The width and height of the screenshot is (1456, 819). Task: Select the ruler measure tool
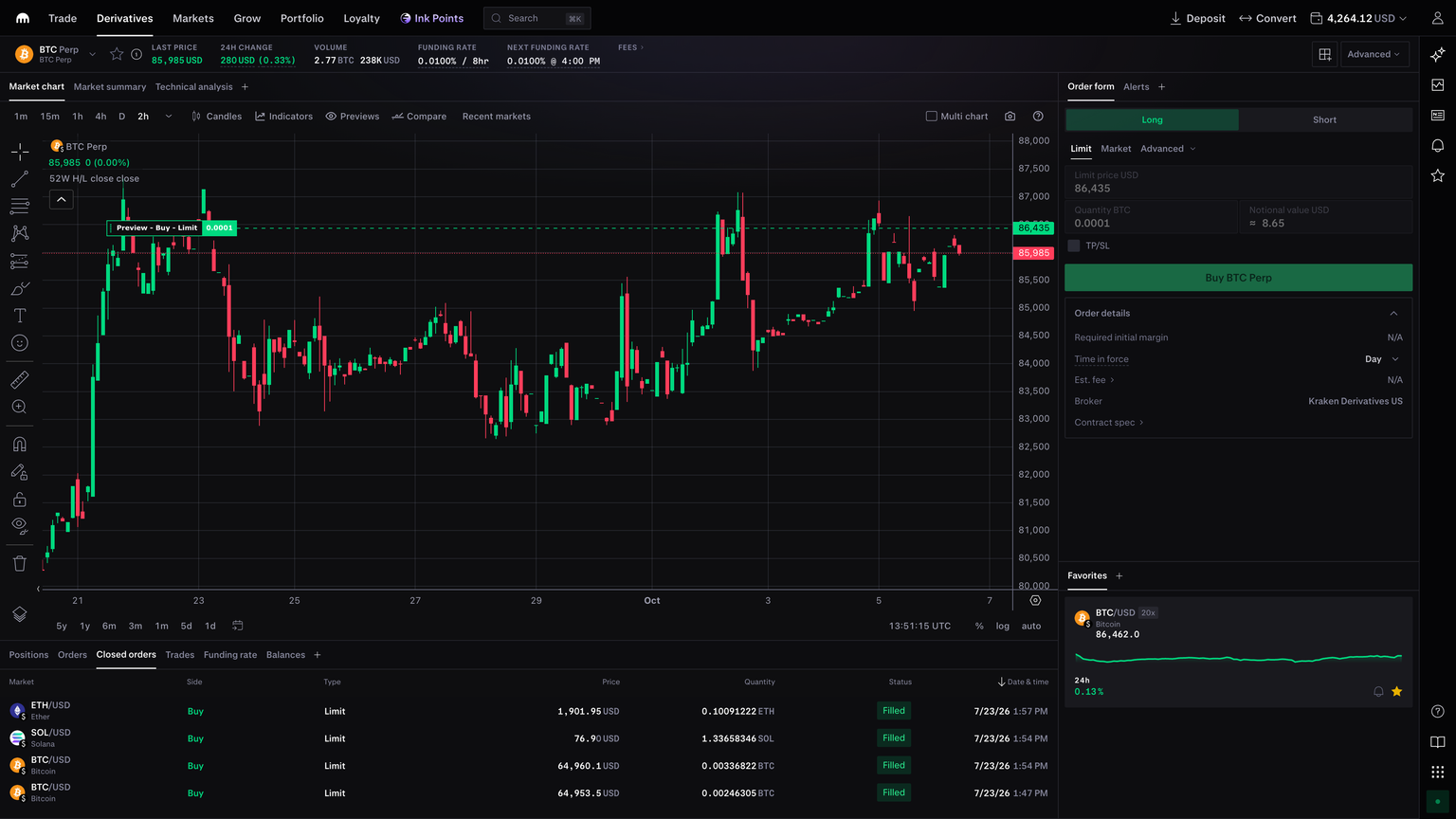click(19, 380)
